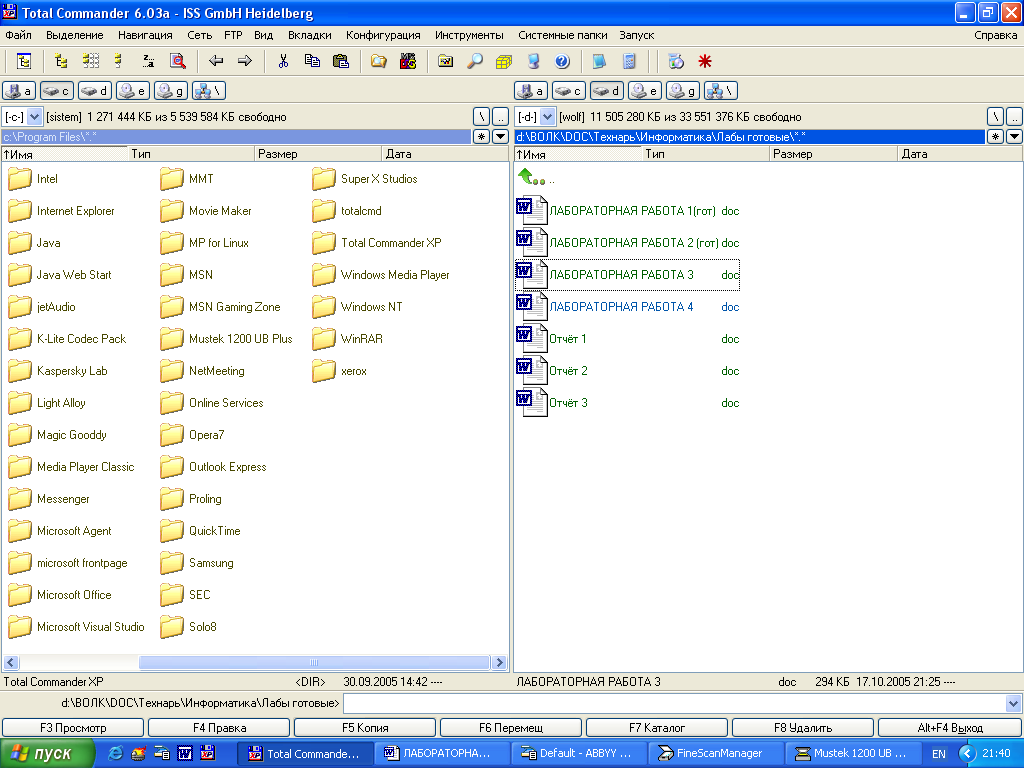The width and height of the screenshot is (1024, 768).
Task: Open the Справка menu
Action: click(995, 35)
